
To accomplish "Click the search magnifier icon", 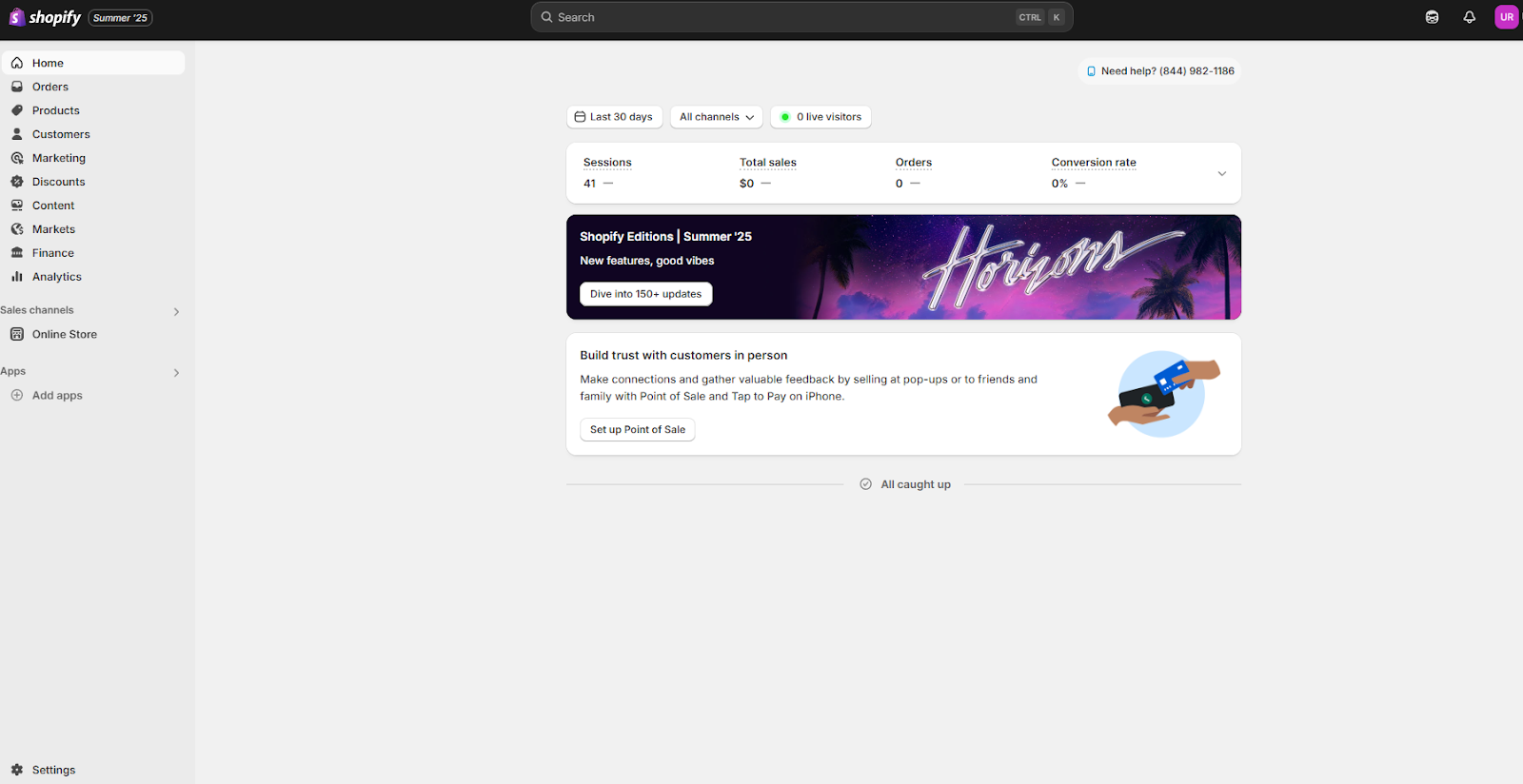I will pos(547,17).
